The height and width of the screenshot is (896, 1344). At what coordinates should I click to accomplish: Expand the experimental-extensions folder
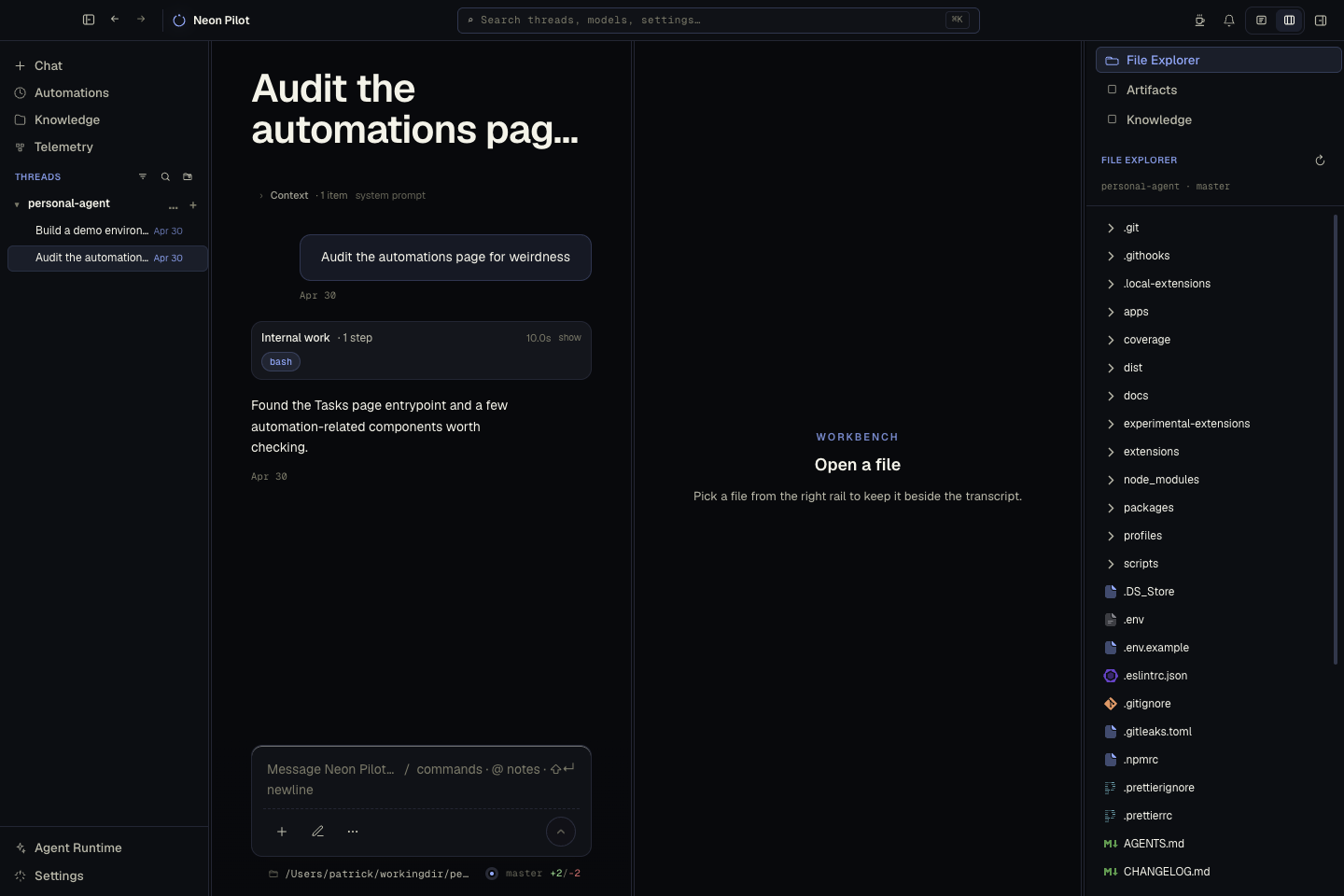point(1213,424)
